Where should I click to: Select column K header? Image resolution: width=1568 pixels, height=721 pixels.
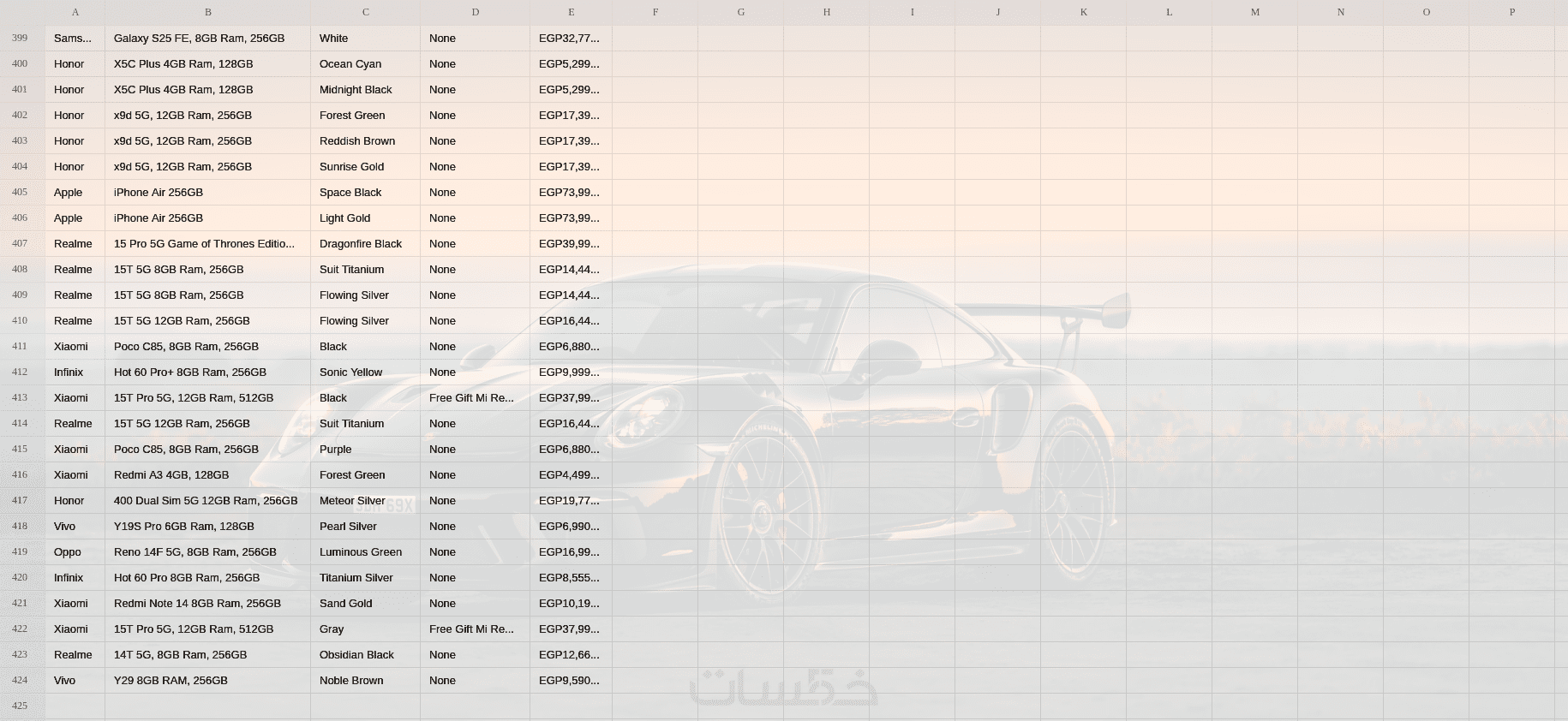click(1084, 12)
